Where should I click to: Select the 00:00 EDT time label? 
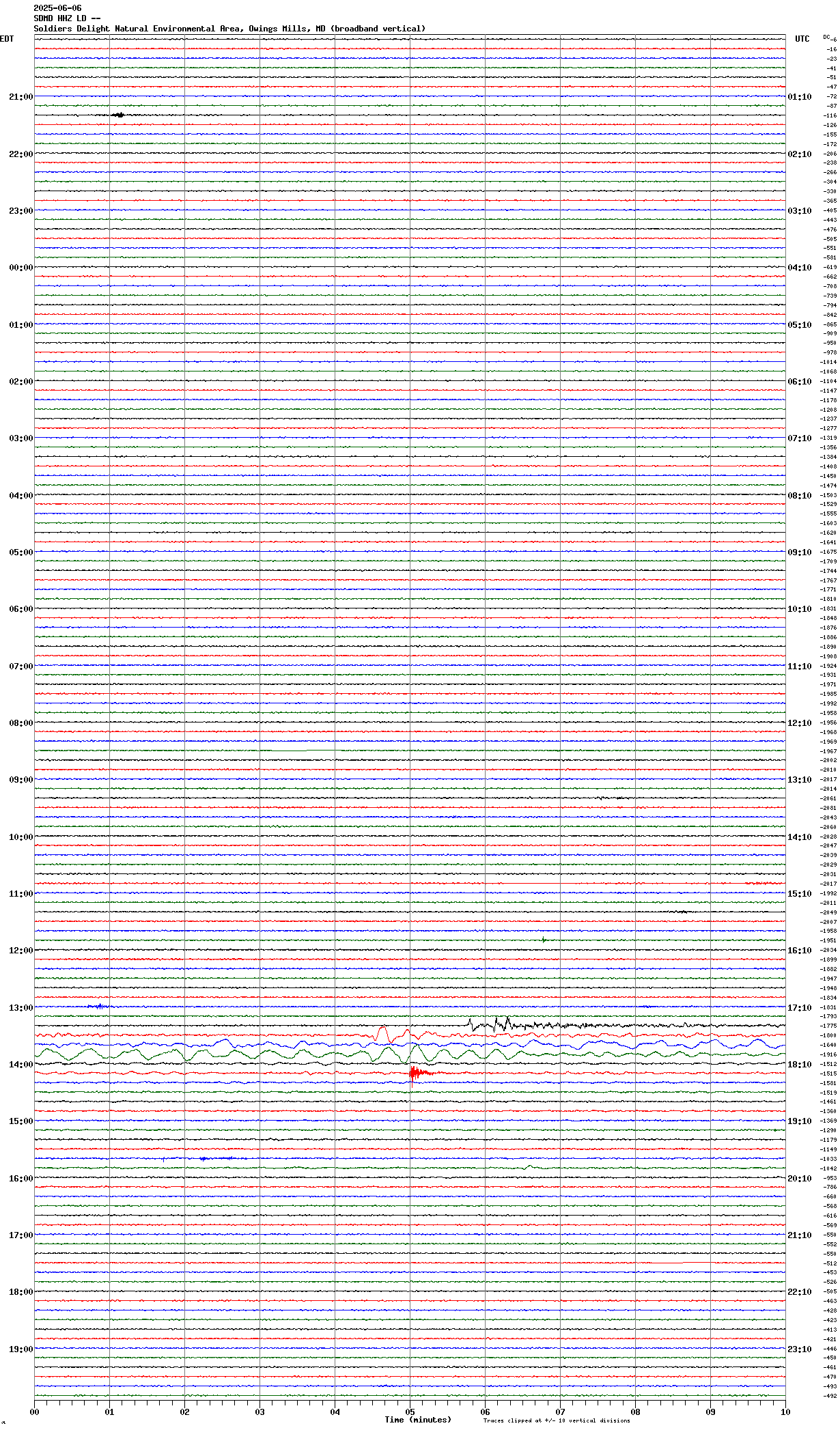pyautogui.click(x=21, y=268)
